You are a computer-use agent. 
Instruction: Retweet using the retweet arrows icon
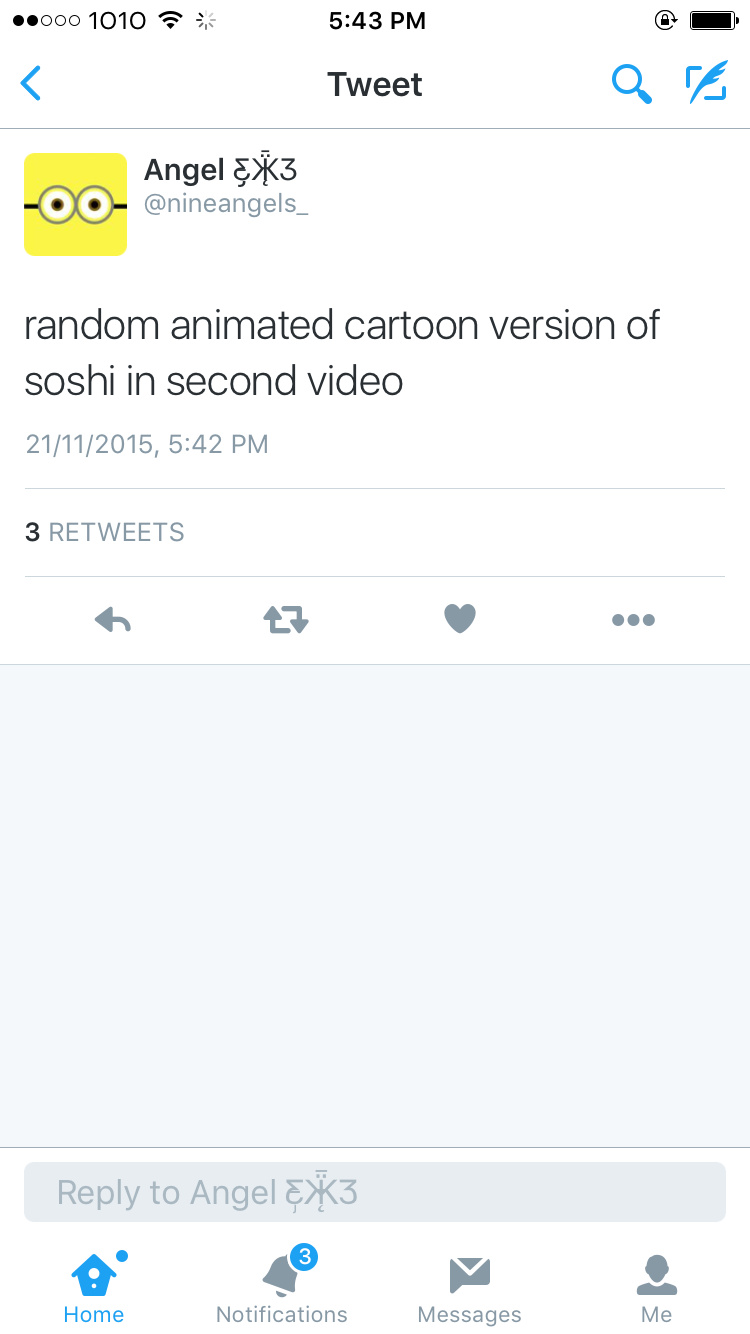click(286, 620)
